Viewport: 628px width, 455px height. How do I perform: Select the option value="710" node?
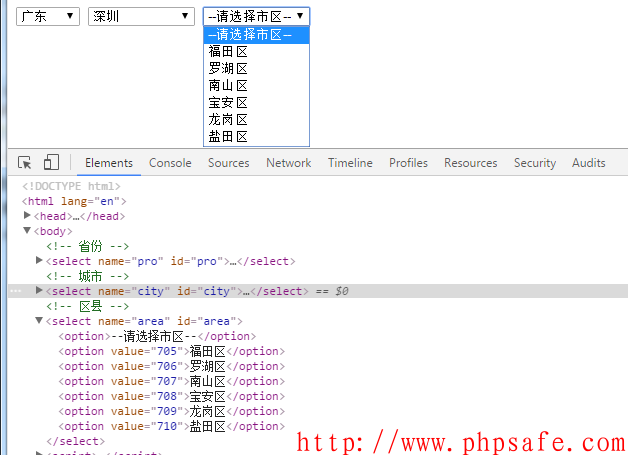pos(172,427)
